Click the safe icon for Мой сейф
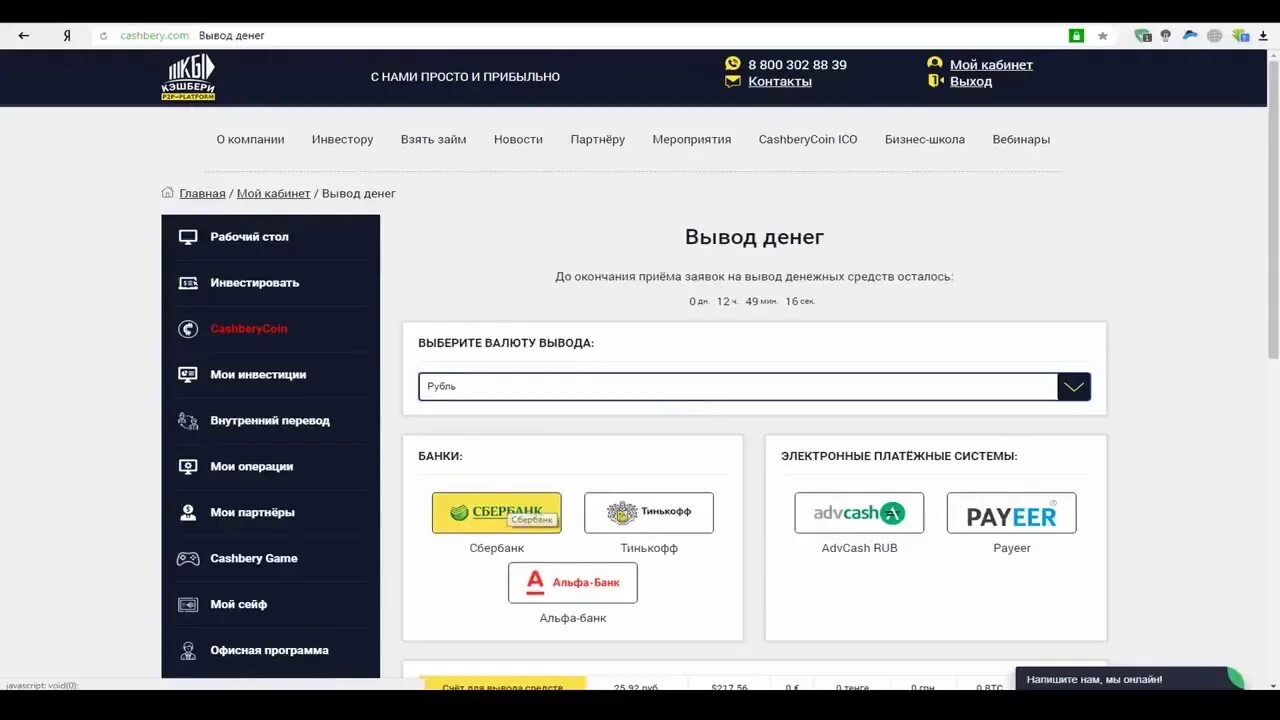This screenshot has width=1280, height=720. click(188, 605)
